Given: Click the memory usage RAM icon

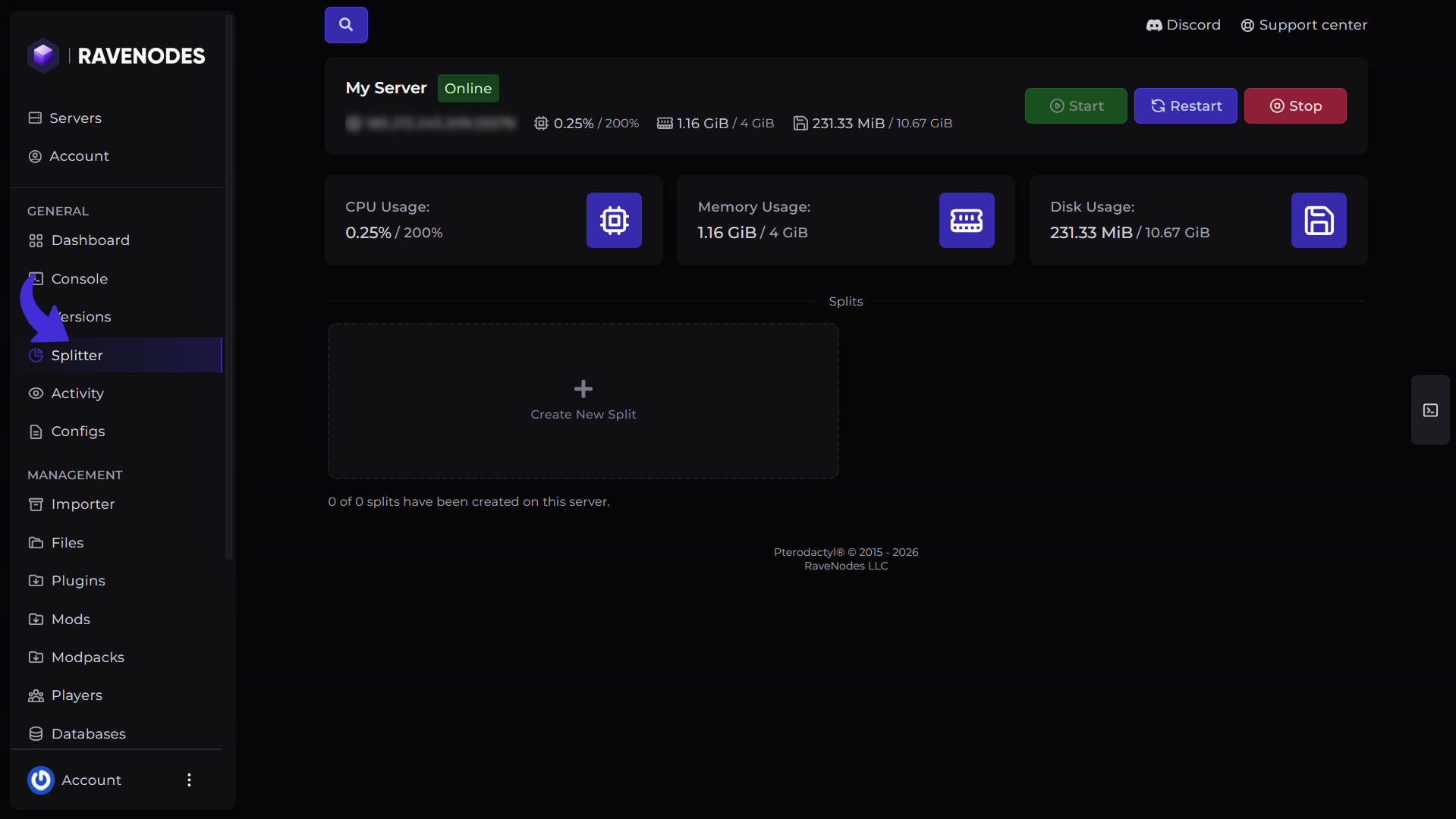Looking at the screenshot, I should coord(967,220).
